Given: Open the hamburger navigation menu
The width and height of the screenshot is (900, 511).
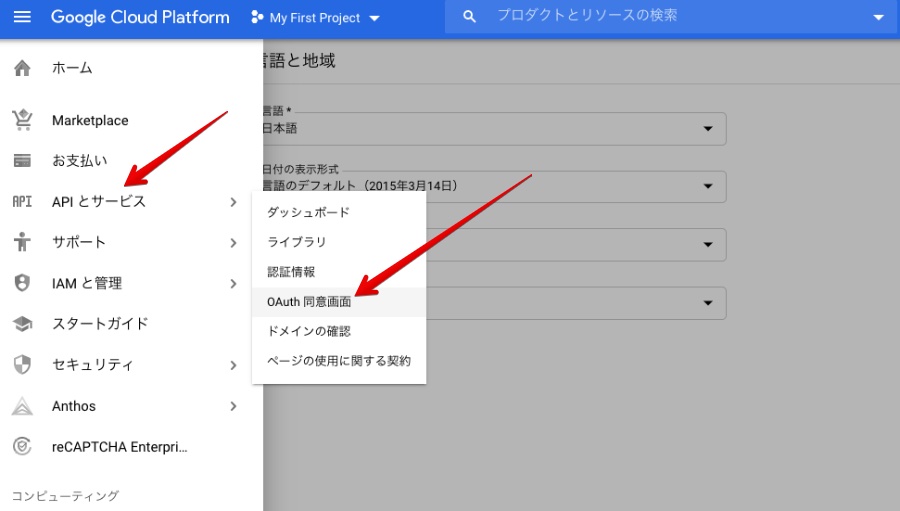Looking at the screenshot, I should click(x=22, y=17).
